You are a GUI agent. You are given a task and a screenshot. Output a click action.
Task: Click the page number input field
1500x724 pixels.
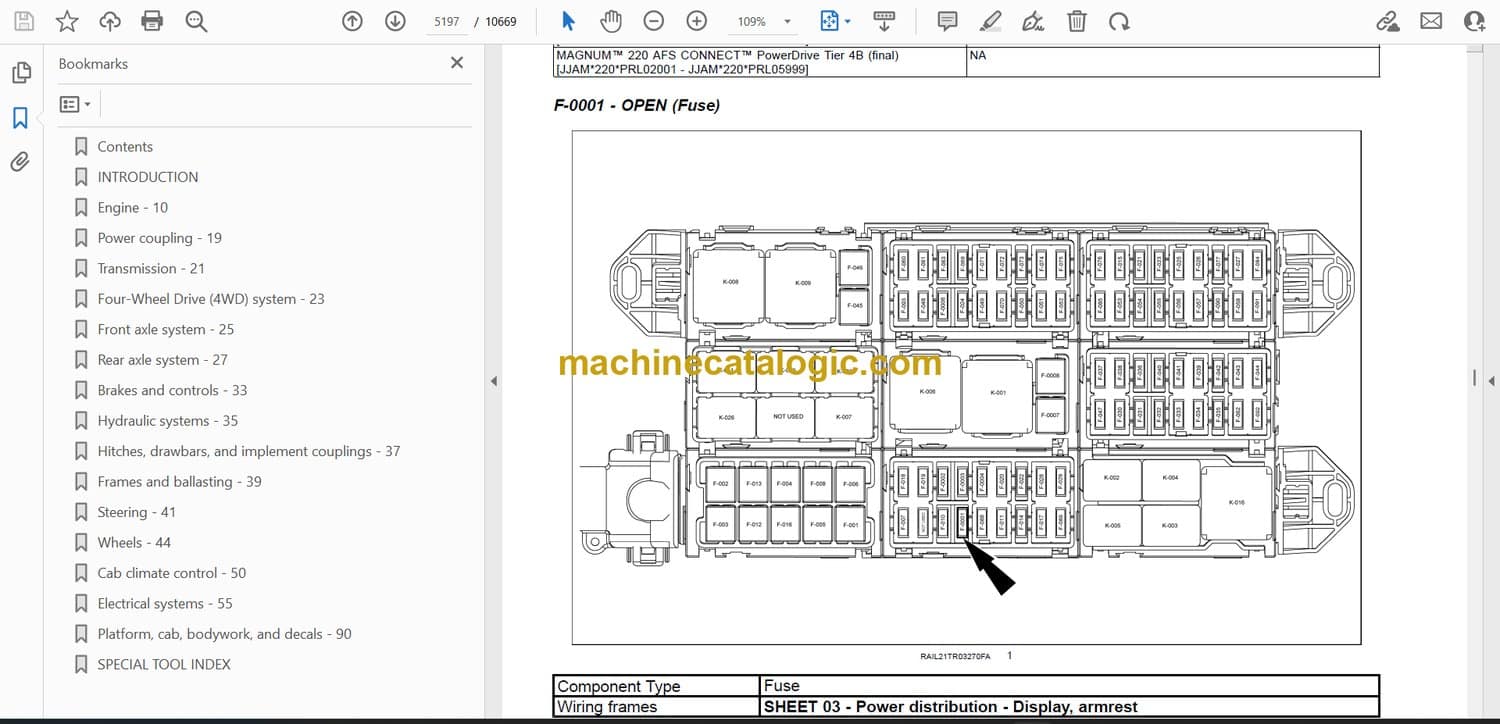pyautogui.click(x=447, y=21)
